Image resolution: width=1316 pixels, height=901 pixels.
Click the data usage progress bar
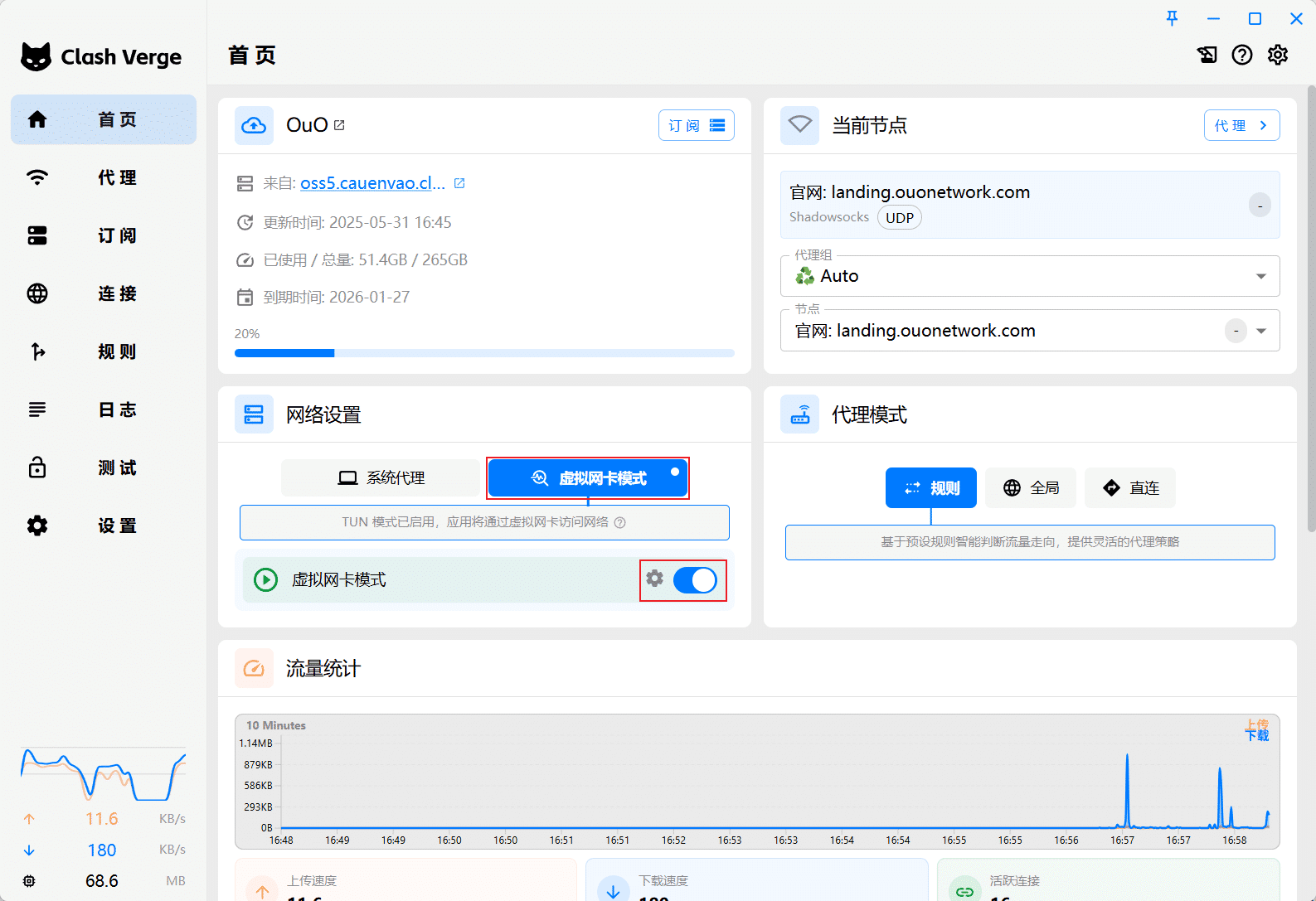tap(484, 353)
